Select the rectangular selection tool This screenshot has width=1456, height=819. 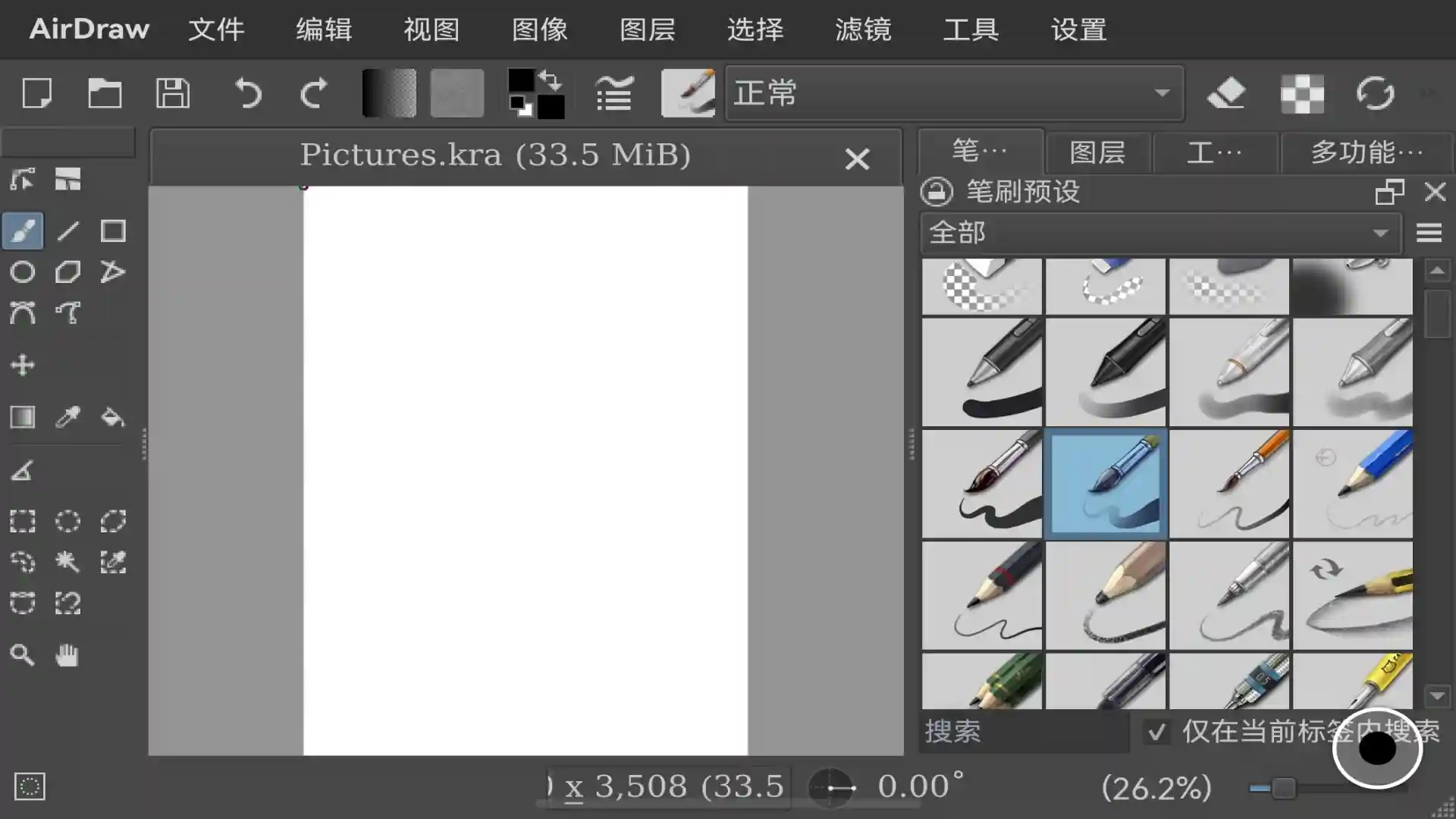pos(23,521)
